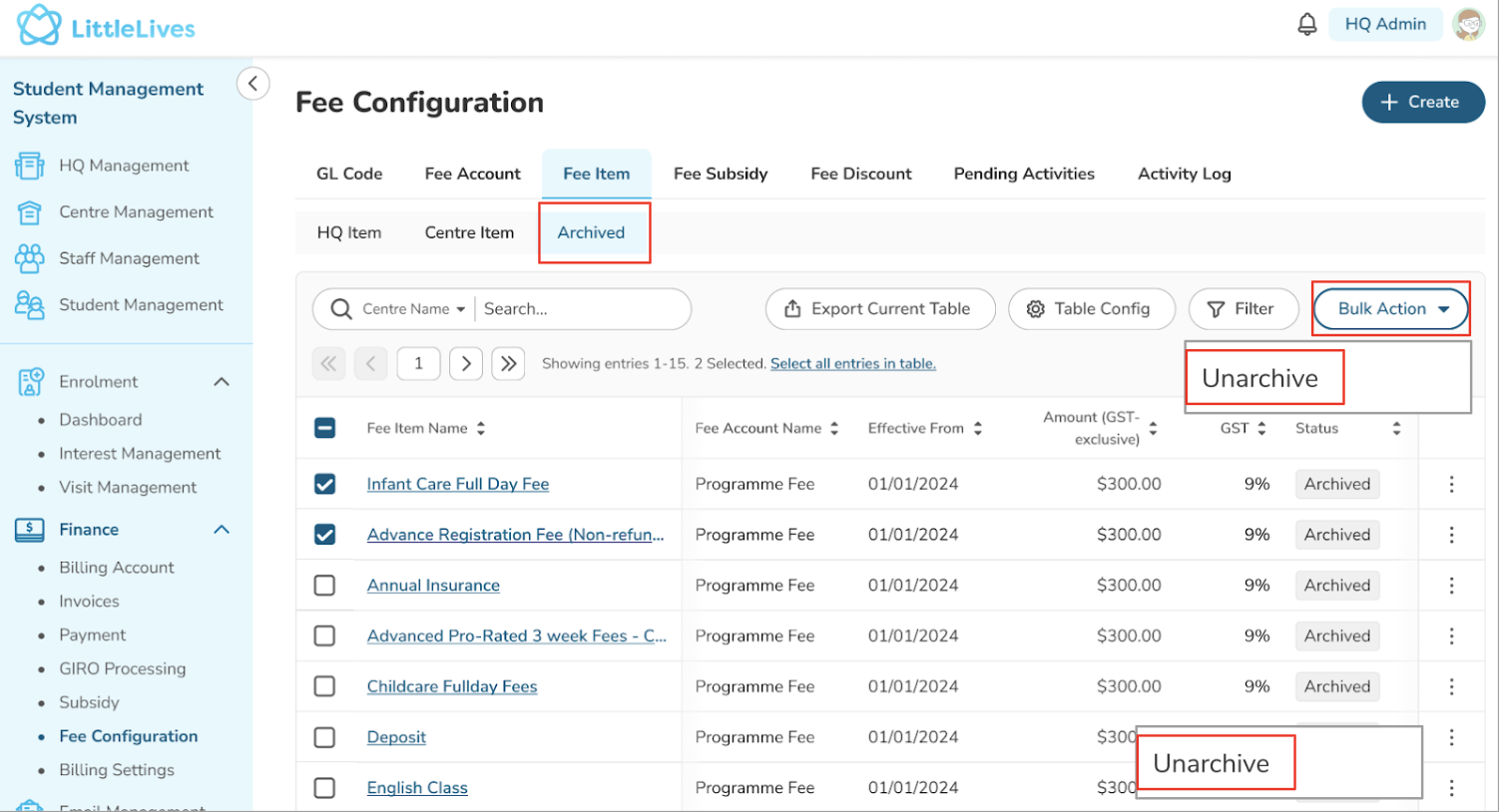Click the Search input field
The image size is (1499, 812).
click(x=579, y=309)
